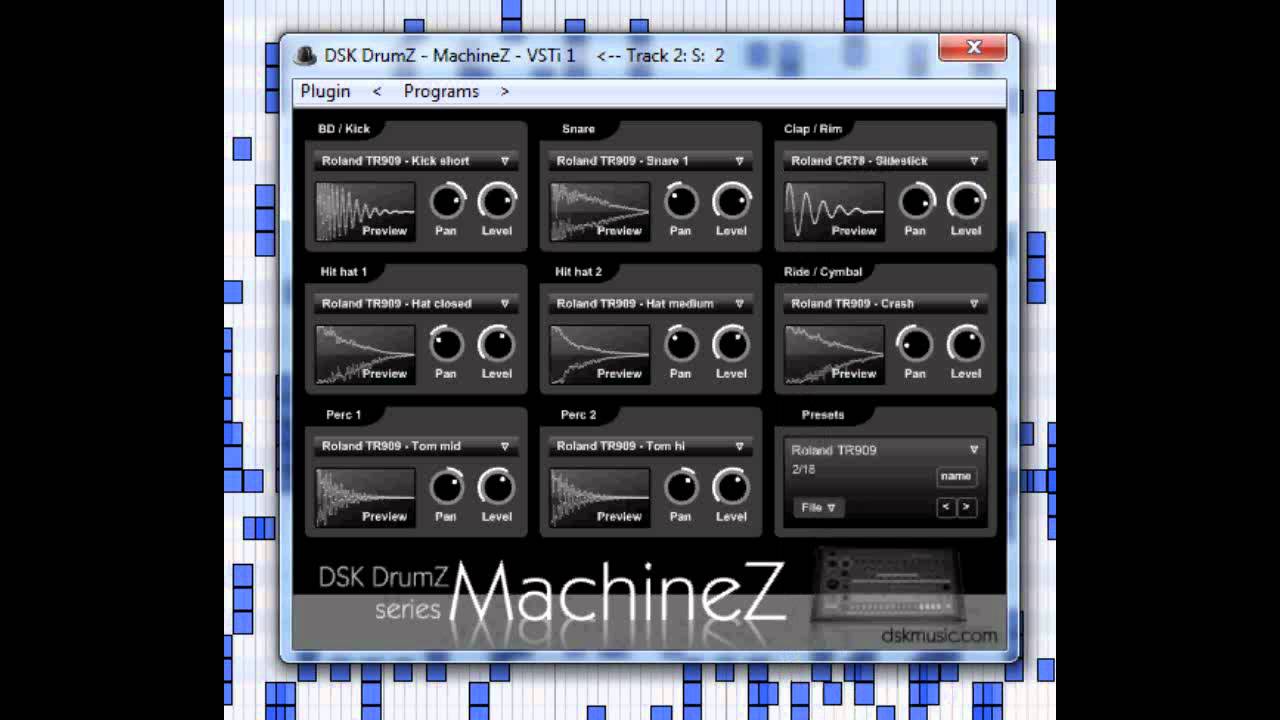This screenshot has height=720, width=1280.
Task: Go to previous preset with < arrow
Action: click(945, 508)
